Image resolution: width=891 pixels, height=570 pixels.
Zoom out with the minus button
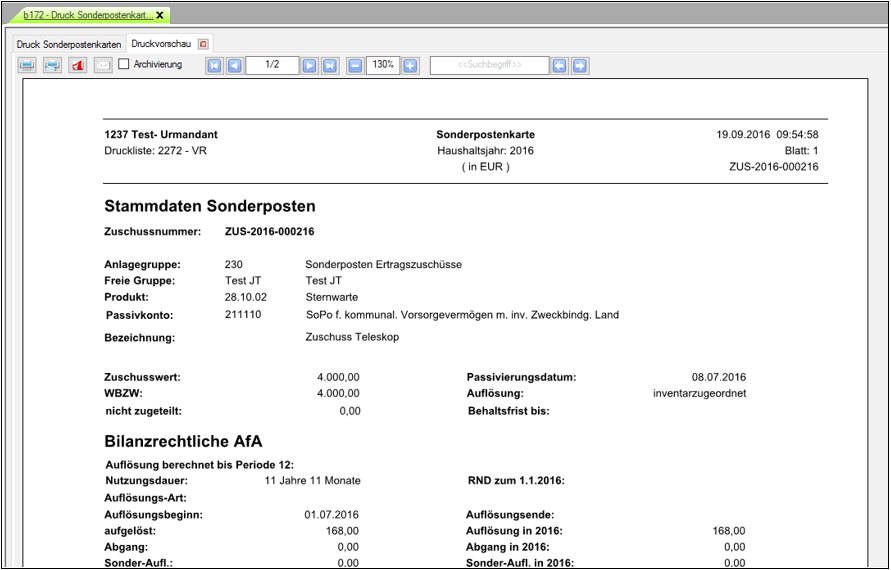tap(355, 65)
